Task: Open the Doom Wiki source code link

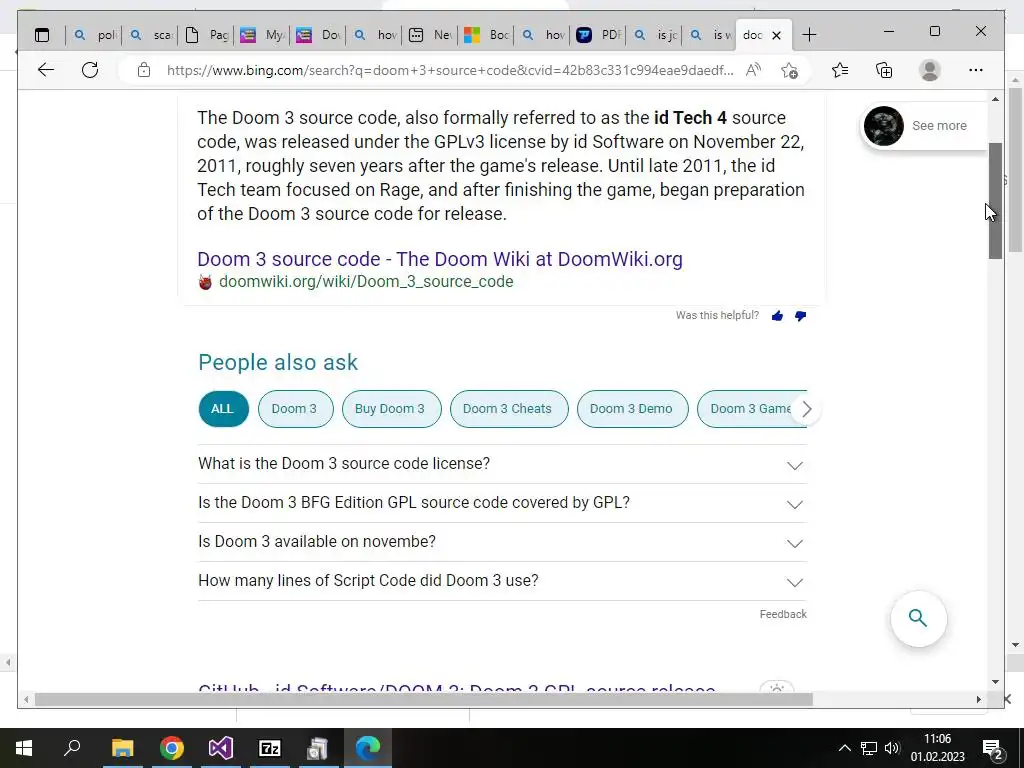Action: tap(440, 259)
